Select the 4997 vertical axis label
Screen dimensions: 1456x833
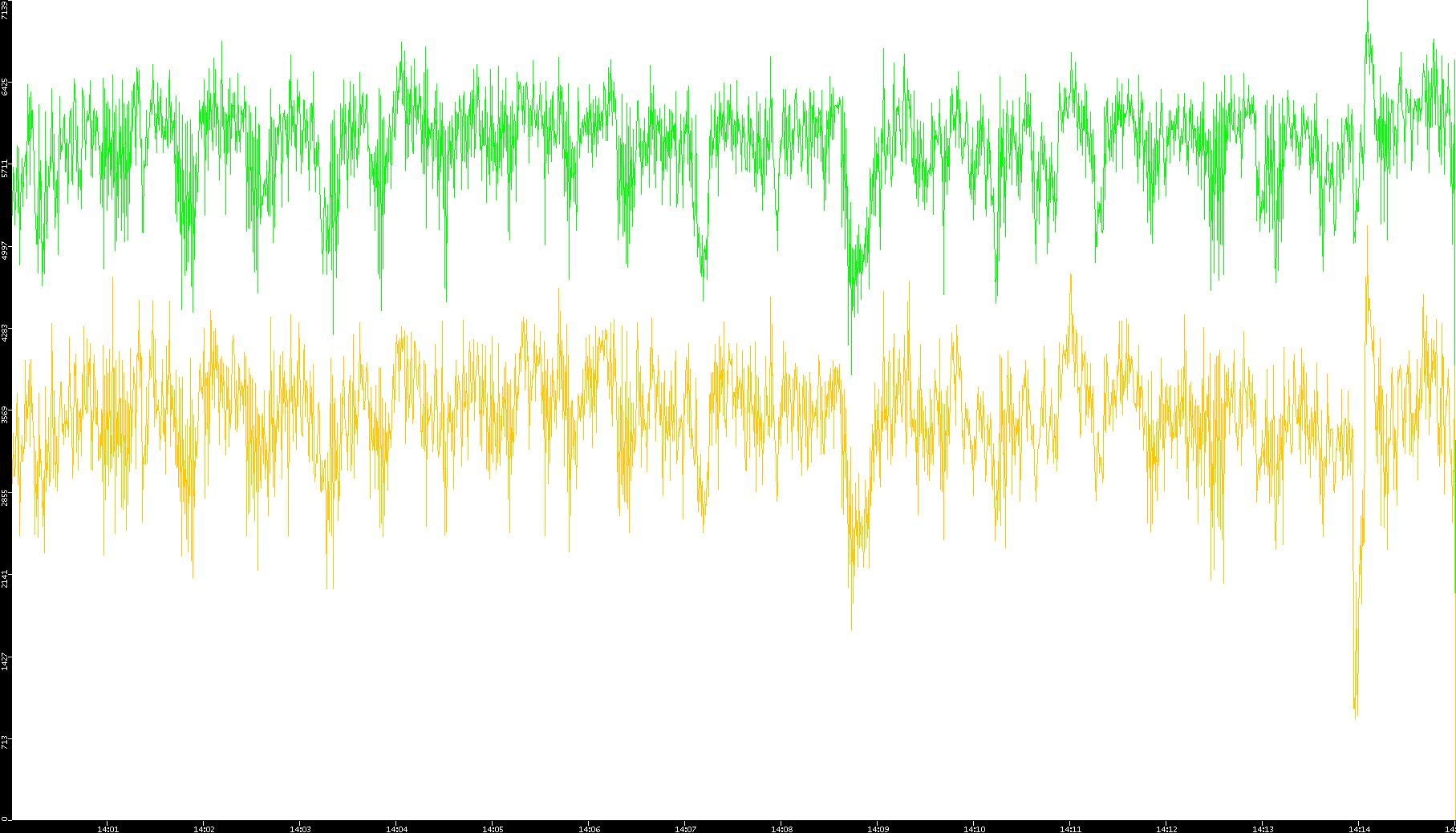point(6,250)
